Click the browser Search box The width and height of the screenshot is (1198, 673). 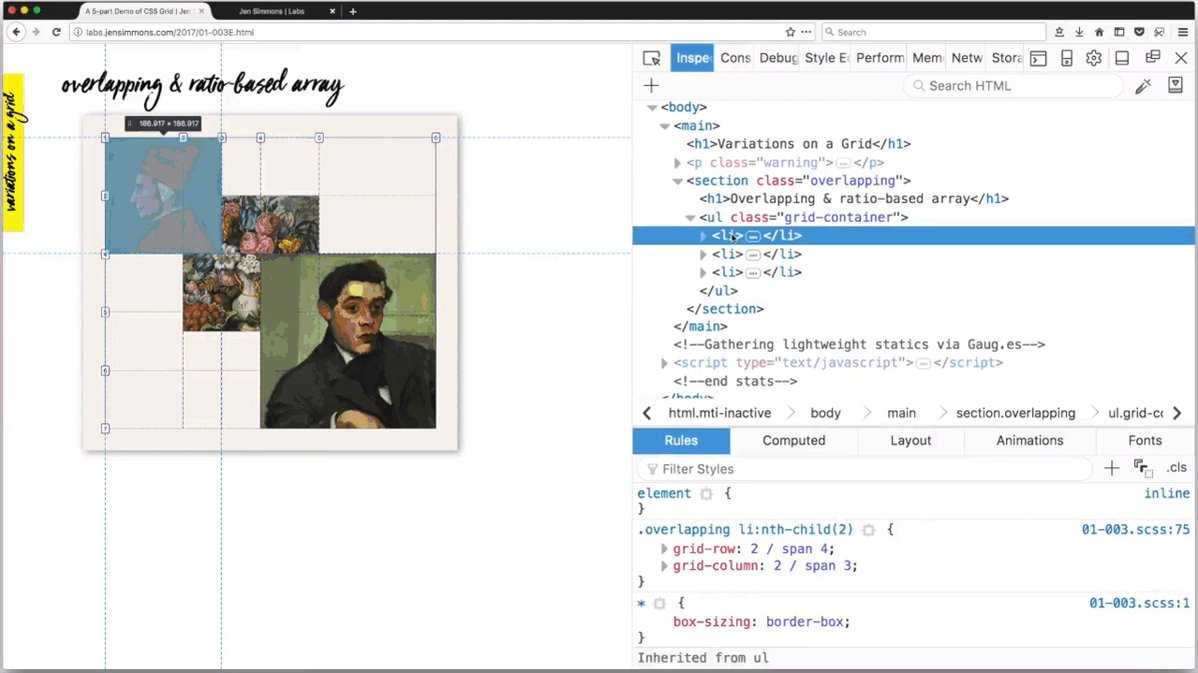tap(934, 32)
